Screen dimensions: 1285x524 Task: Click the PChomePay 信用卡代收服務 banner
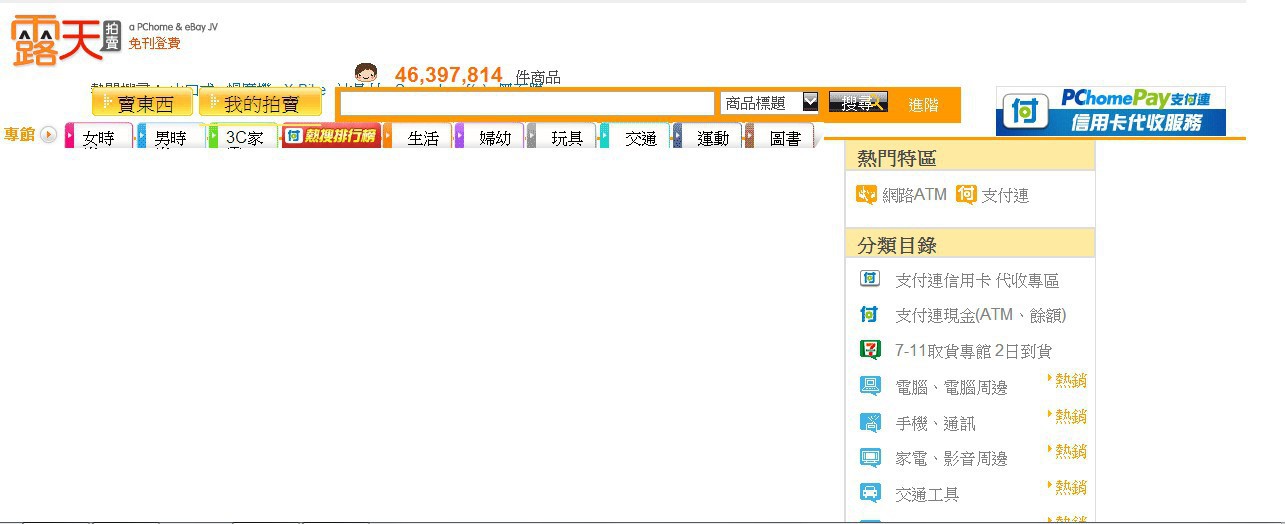click(1110, 110)
